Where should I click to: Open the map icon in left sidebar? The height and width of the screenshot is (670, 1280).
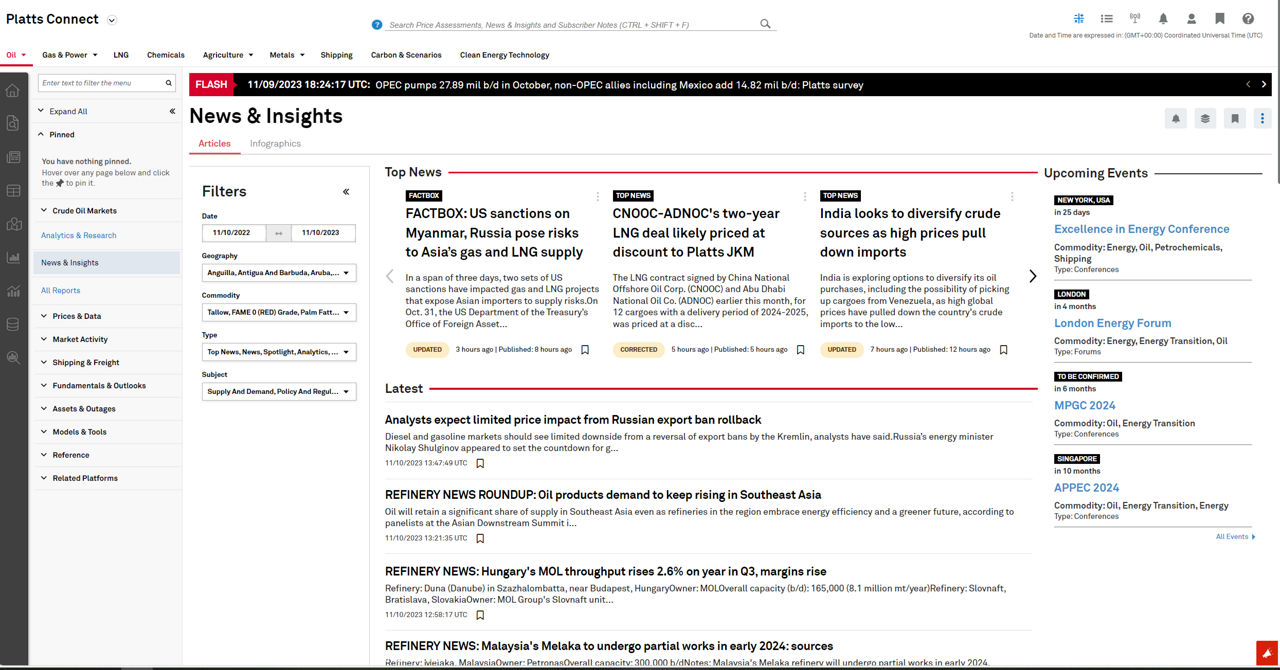[13, 224]
